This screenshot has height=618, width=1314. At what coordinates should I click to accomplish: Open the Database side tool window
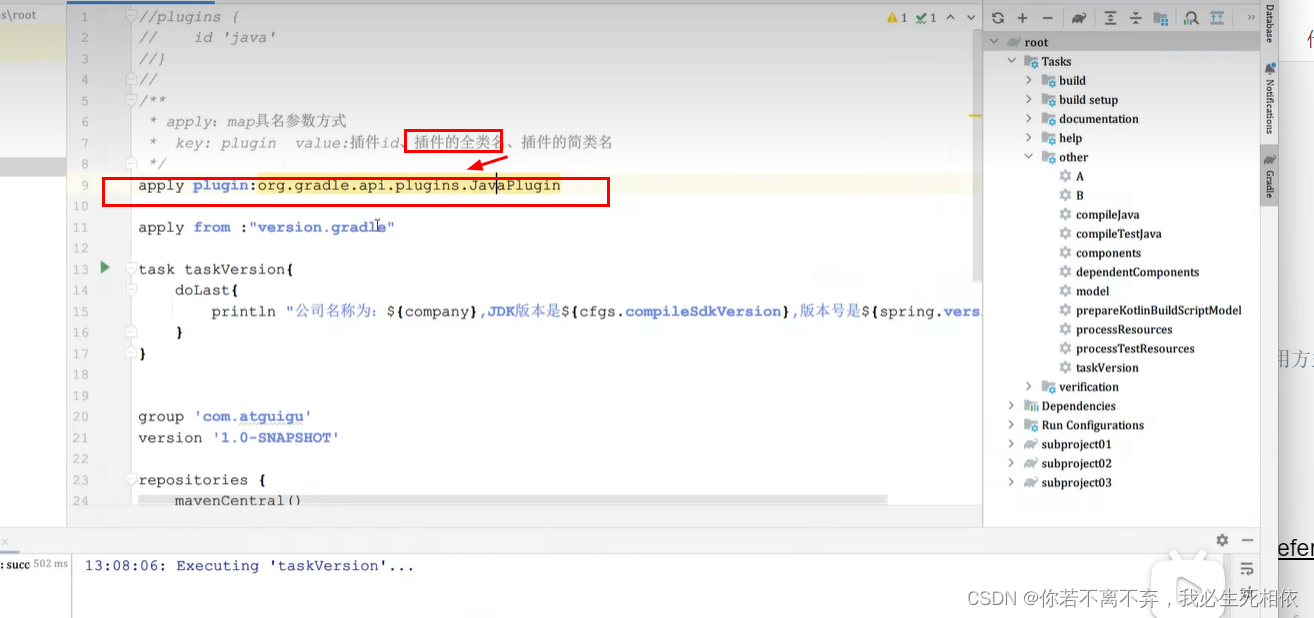pos(1269,23)
